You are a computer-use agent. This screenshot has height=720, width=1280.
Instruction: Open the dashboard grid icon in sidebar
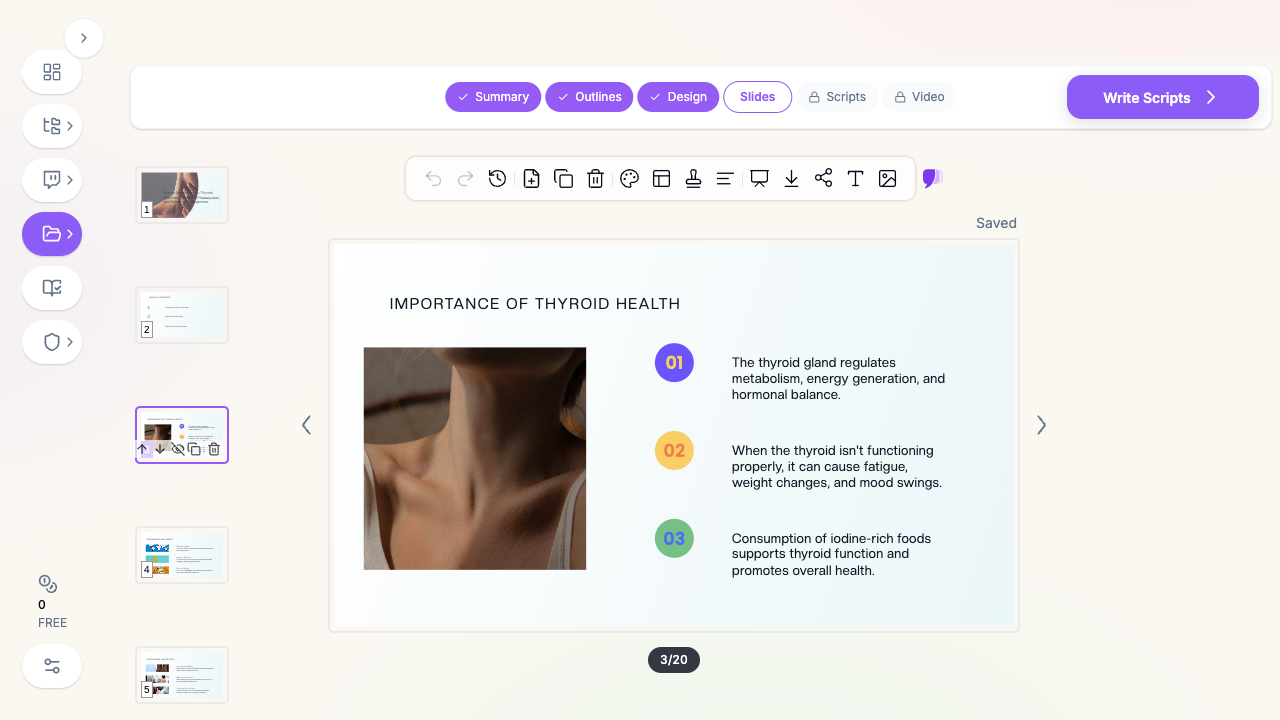[52, 72]
